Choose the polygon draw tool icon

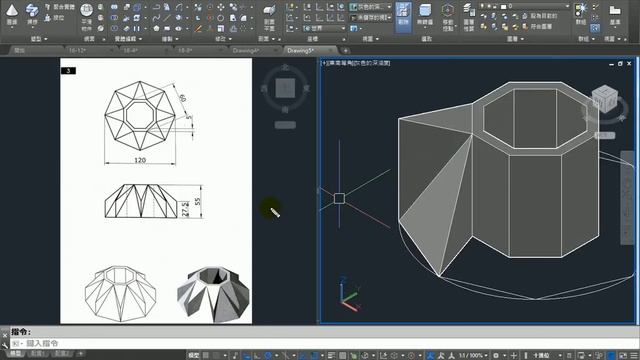click(156, 29)
